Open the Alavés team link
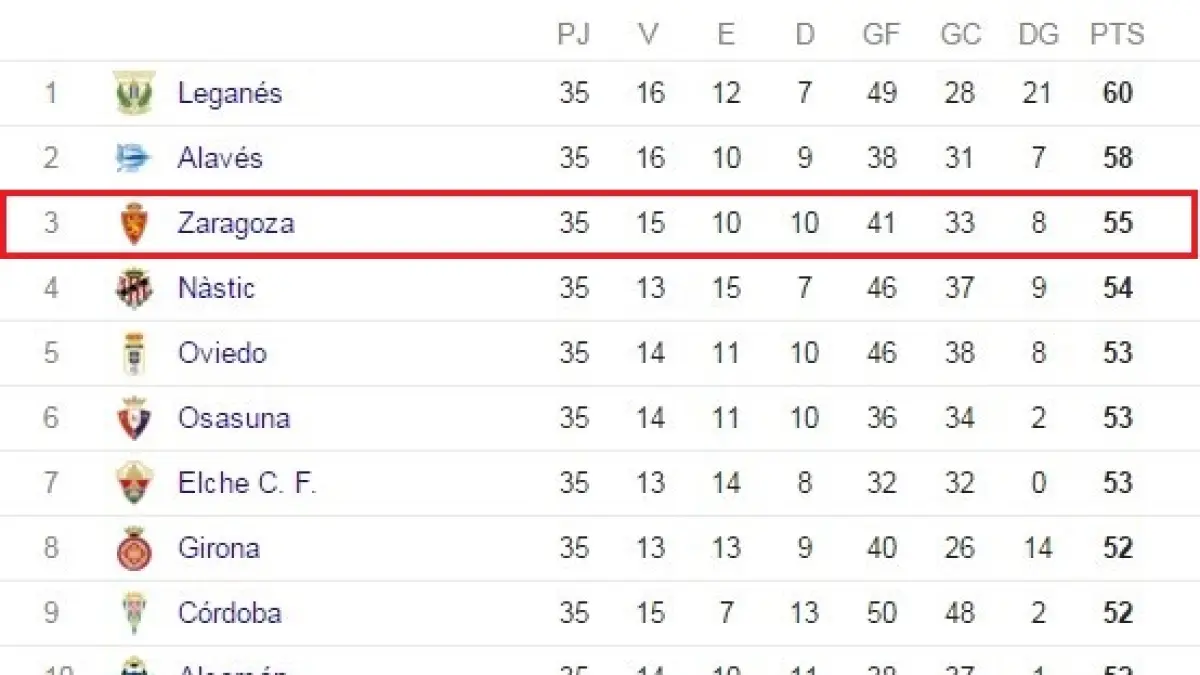 coord(220,158)
